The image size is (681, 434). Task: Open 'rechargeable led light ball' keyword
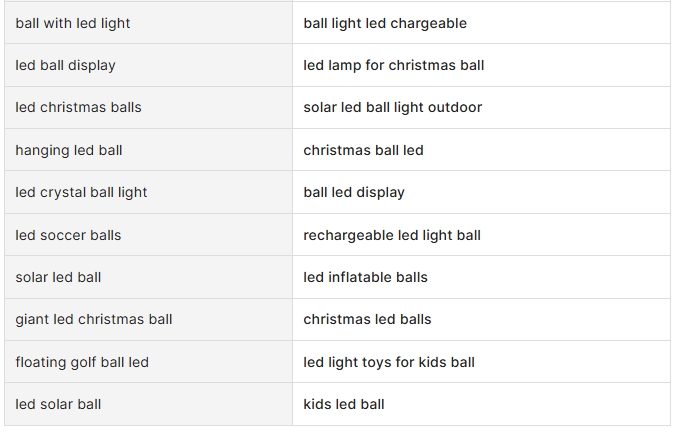(392, 235)
